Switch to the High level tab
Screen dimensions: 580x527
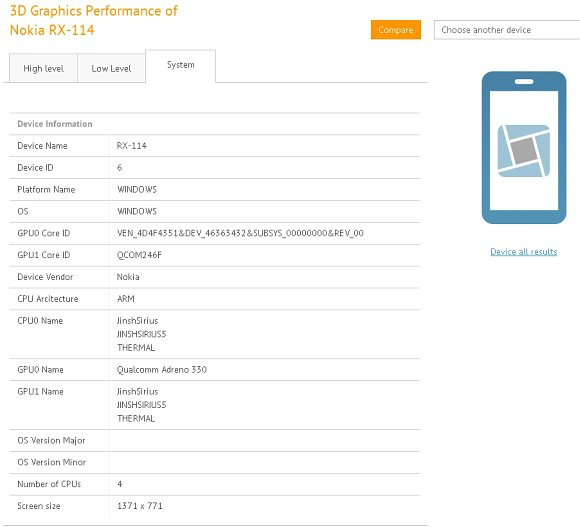point(43,68)
